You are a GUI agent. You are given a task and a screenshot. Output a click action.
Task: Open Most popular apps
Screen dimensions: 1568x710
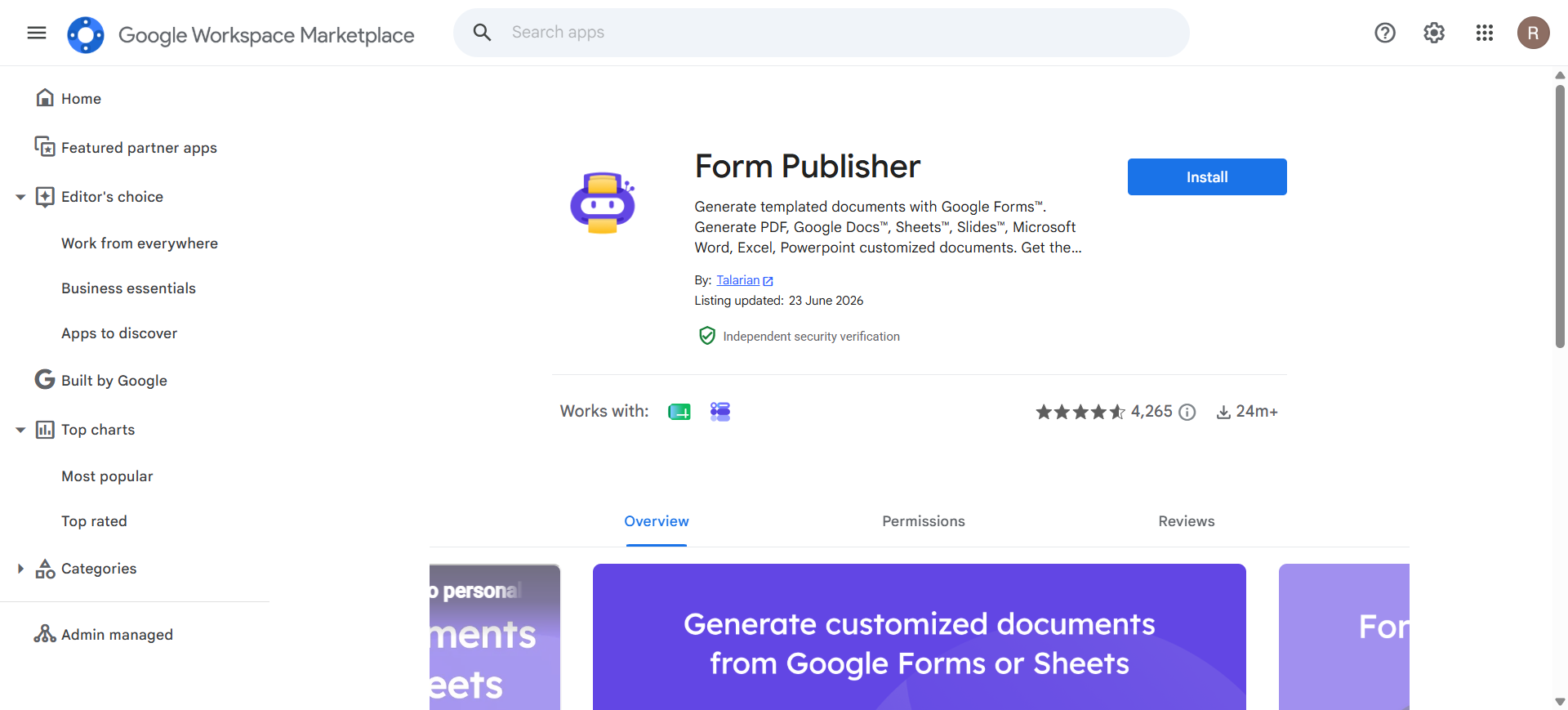[x=107, y=476]
